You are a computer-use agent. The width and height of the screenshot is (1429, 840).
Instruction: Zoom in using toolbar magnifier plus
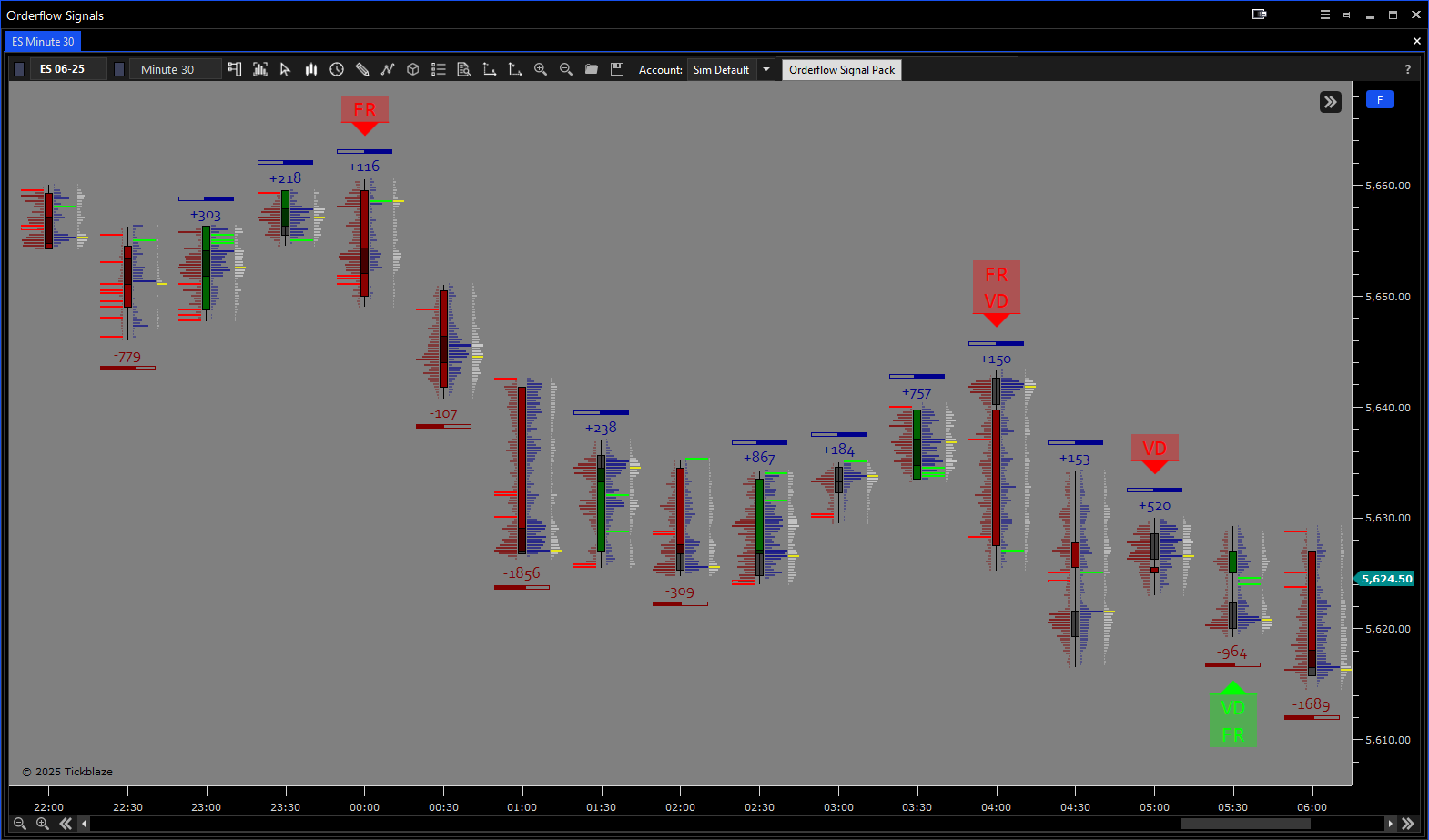[541, 69]
